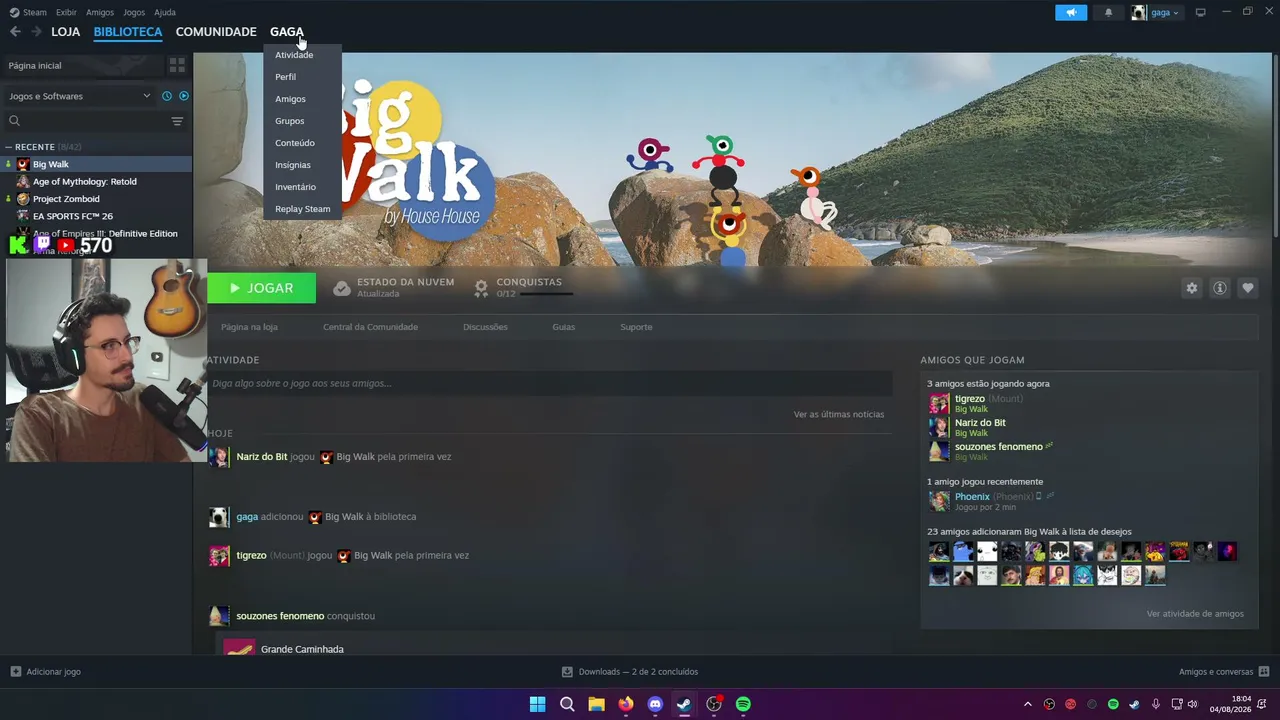
Task: Choose Perfil from the GAGA dropdown
Action: (286, 77)
